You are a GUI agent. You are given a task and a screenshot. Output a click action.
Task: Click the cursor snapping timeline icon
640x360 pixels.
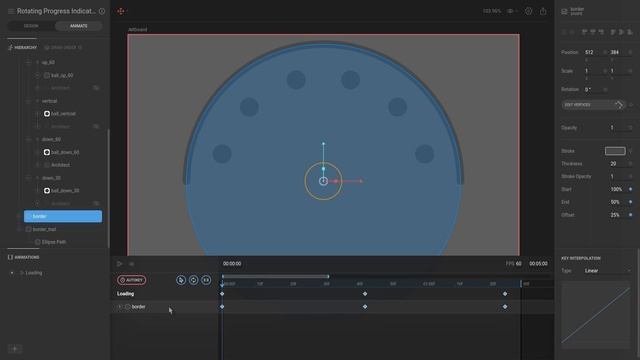click(x=181, y=280)
